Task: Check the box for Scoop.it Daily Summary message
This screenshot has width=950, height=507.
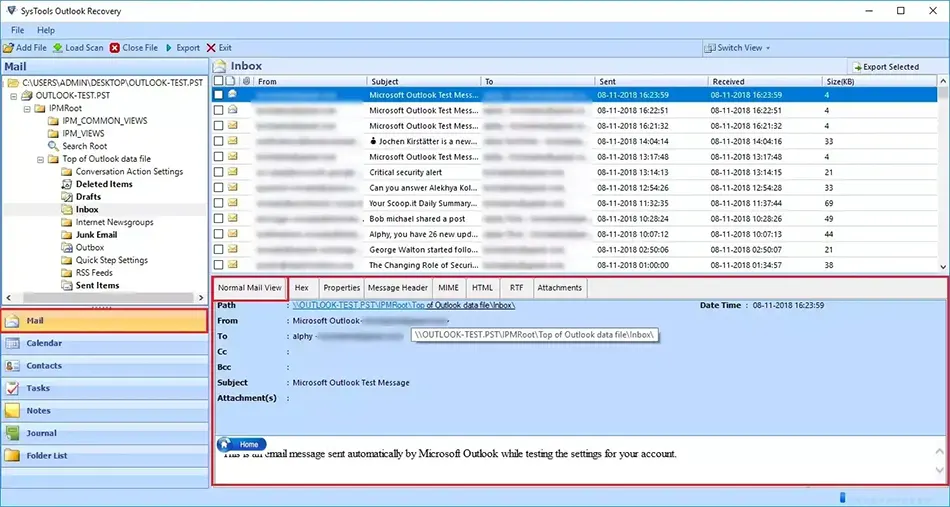Action: tap(218, 203)
